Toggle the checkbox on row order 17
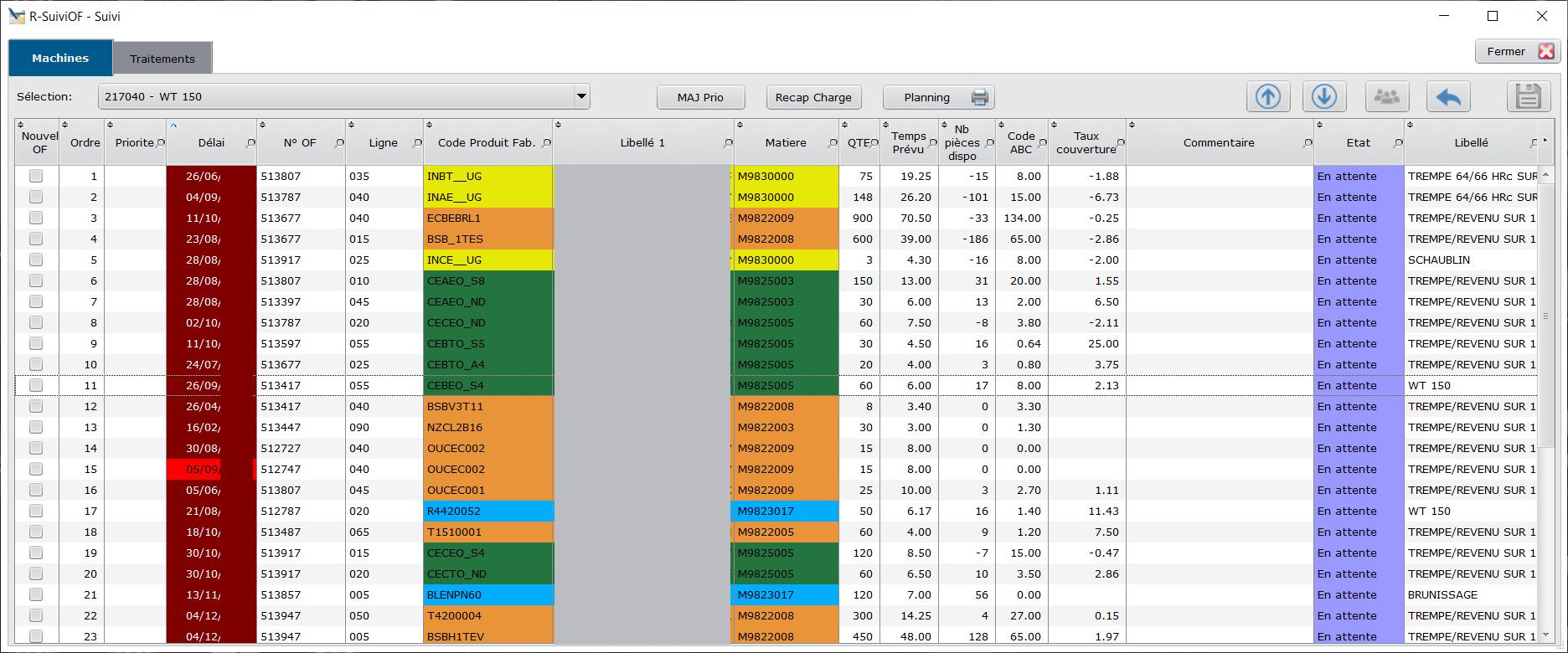Screen dimensions: 1568x653 tap(36, 511)
